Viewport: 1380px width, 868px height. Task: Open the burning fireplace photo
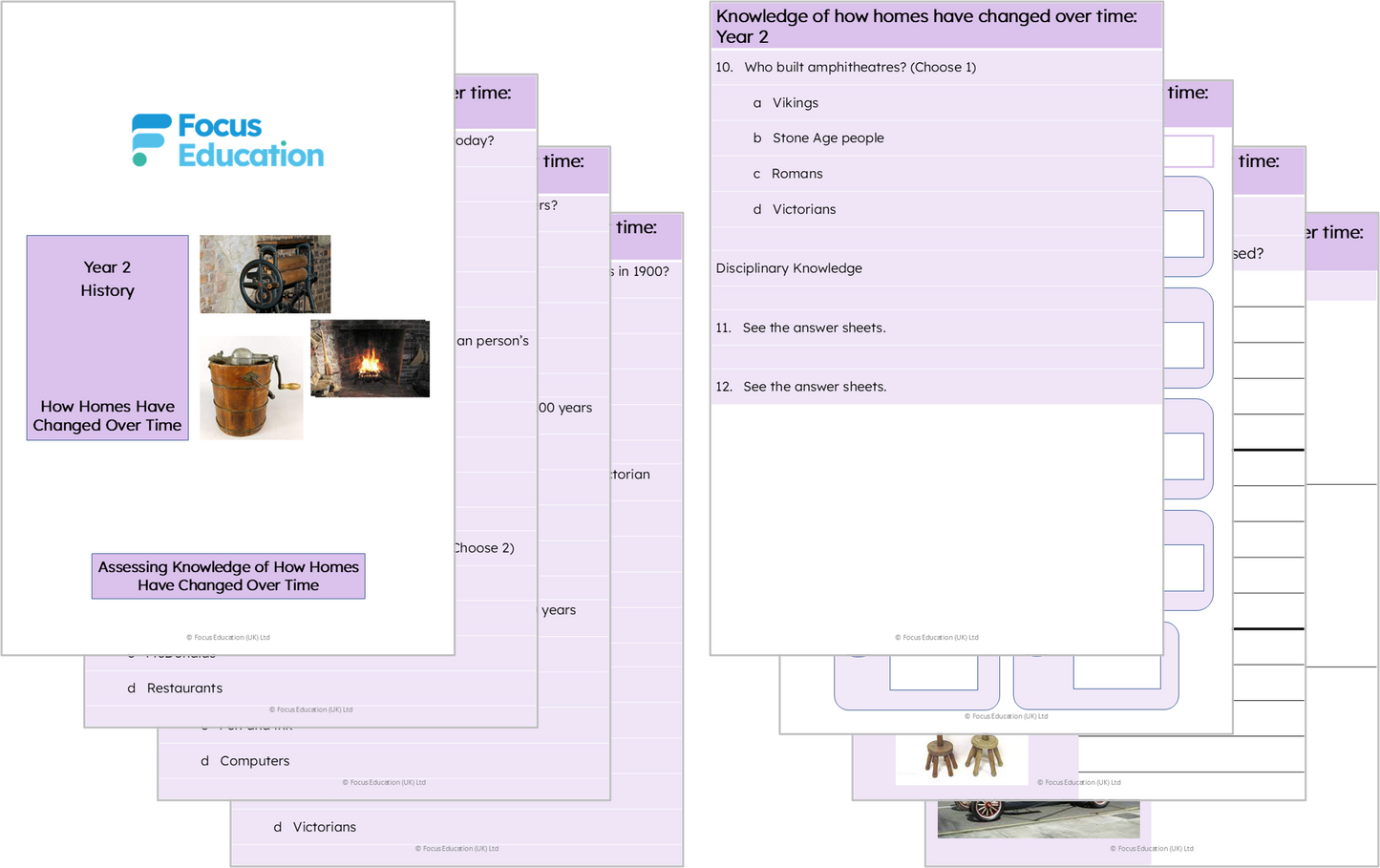click(370, 358)
